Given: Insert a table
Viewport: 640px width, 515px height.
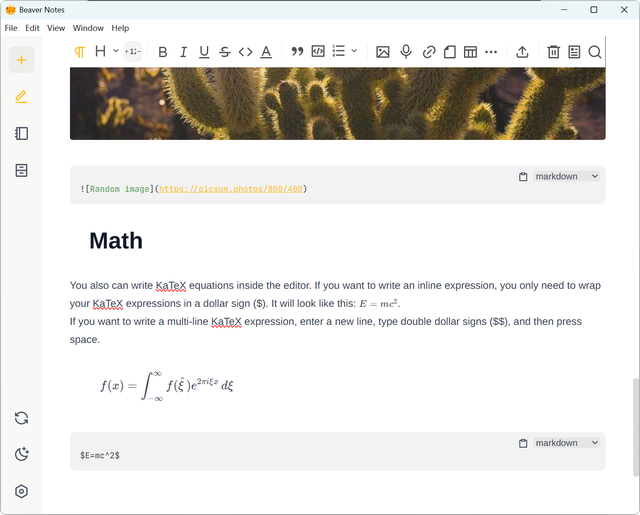Looking at the screenshot, I should click(470, 52).
